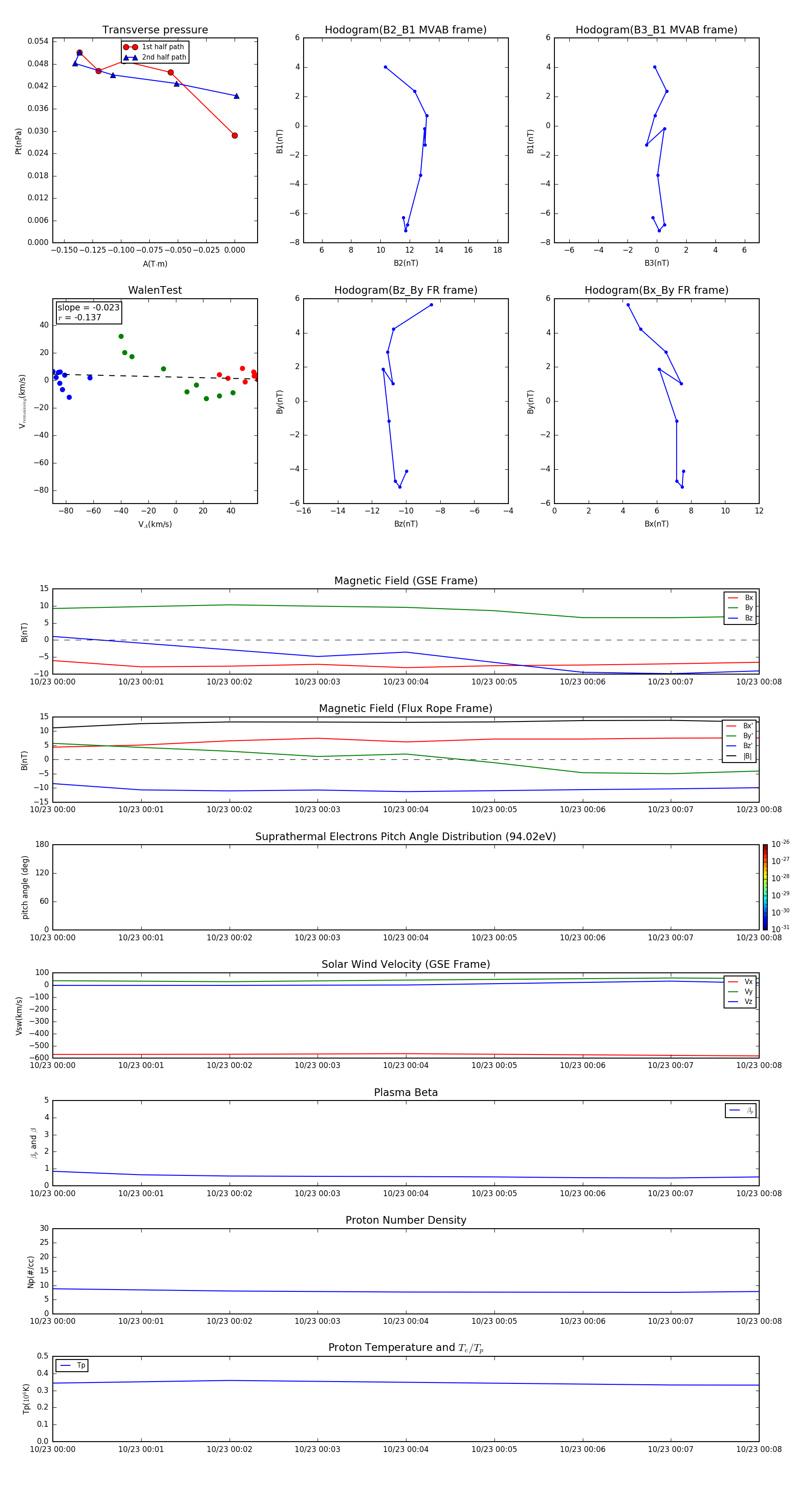Screen dimensions: 812x1489
Task: Click the topmost point in B2_B1 hodogram
Action: (x=386, y=67)
